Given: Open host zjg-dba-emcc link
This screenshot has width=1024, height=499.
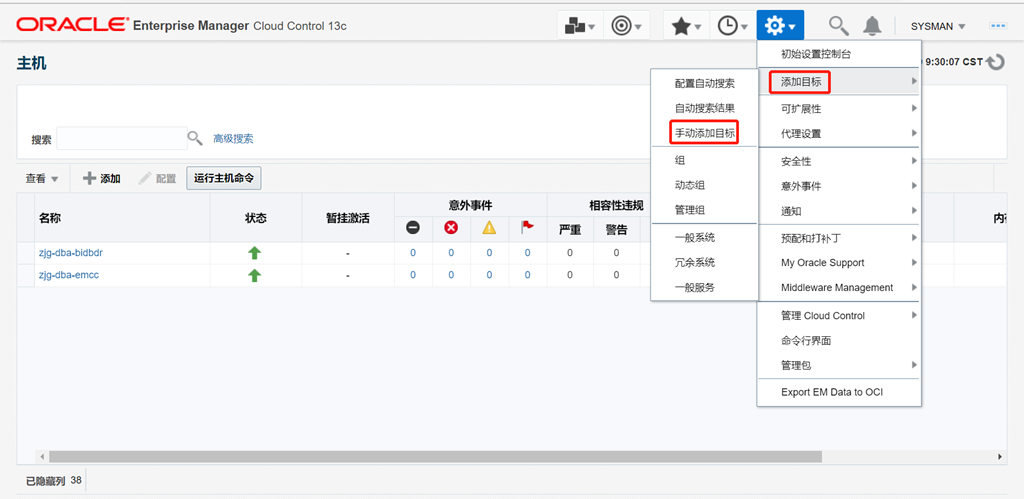Looking at the screenshot, I should (x=69, y=275).
